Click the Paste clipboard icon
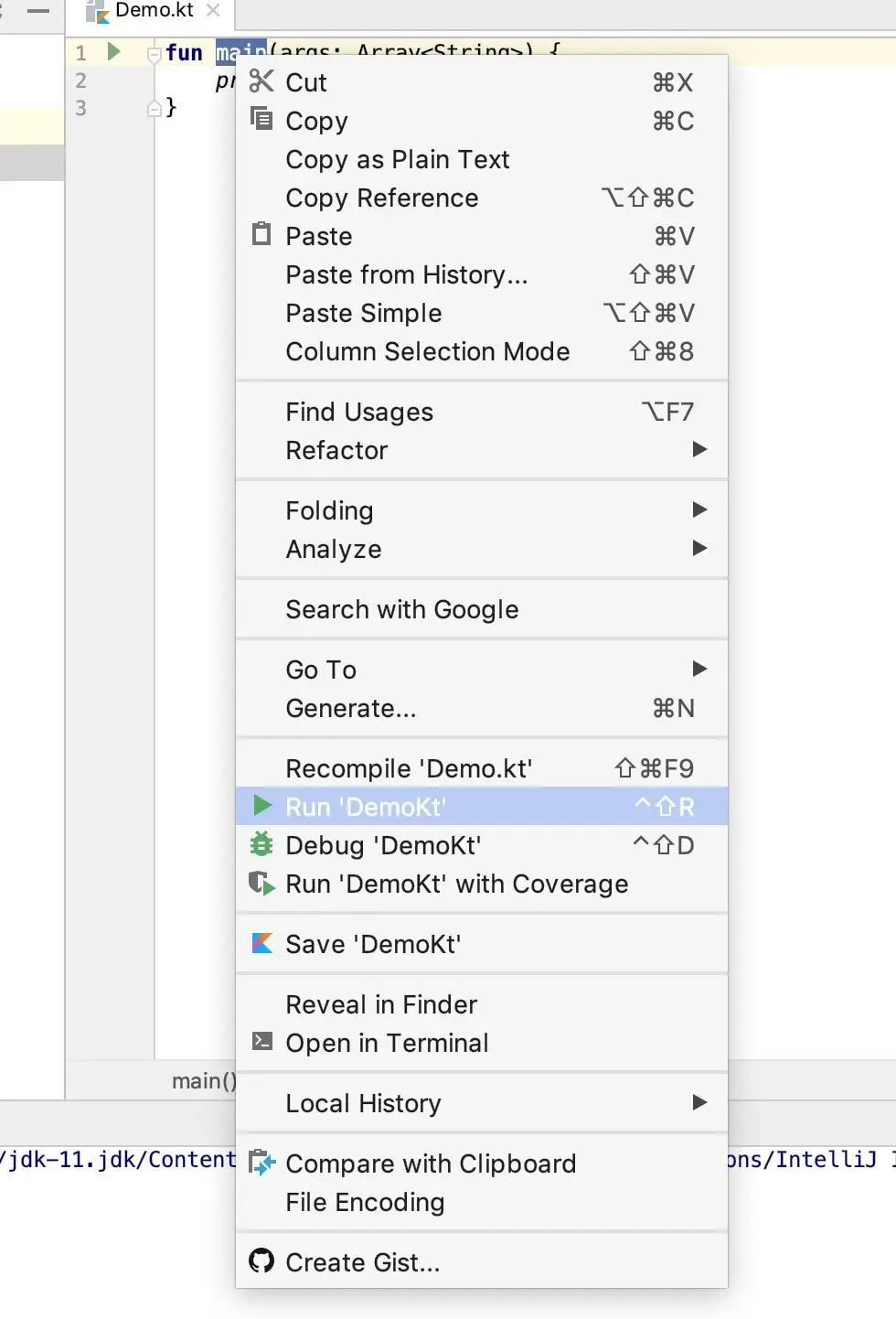This screenshot has height=1319, width=896. (261, 234)
